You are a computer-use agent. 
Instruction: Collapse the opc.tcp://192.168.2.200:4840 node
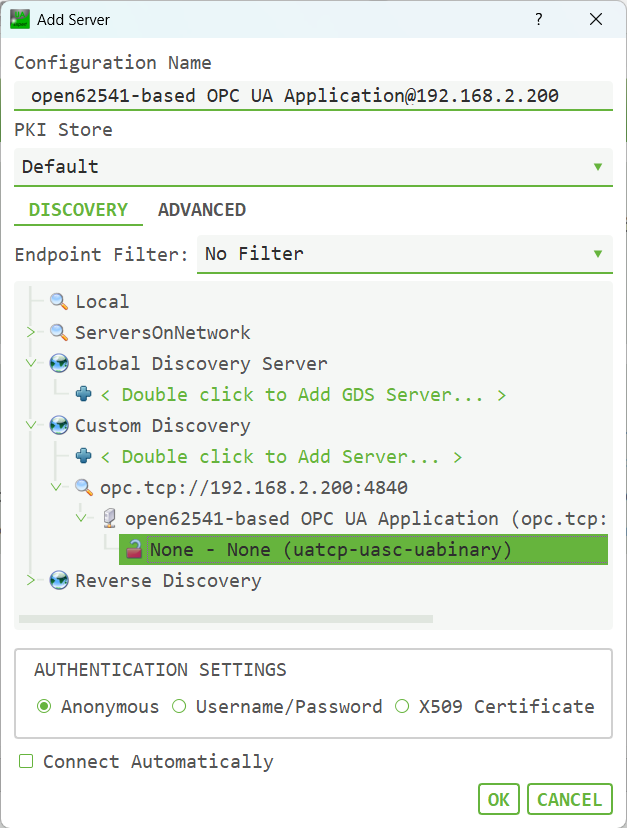coord(56,487)
